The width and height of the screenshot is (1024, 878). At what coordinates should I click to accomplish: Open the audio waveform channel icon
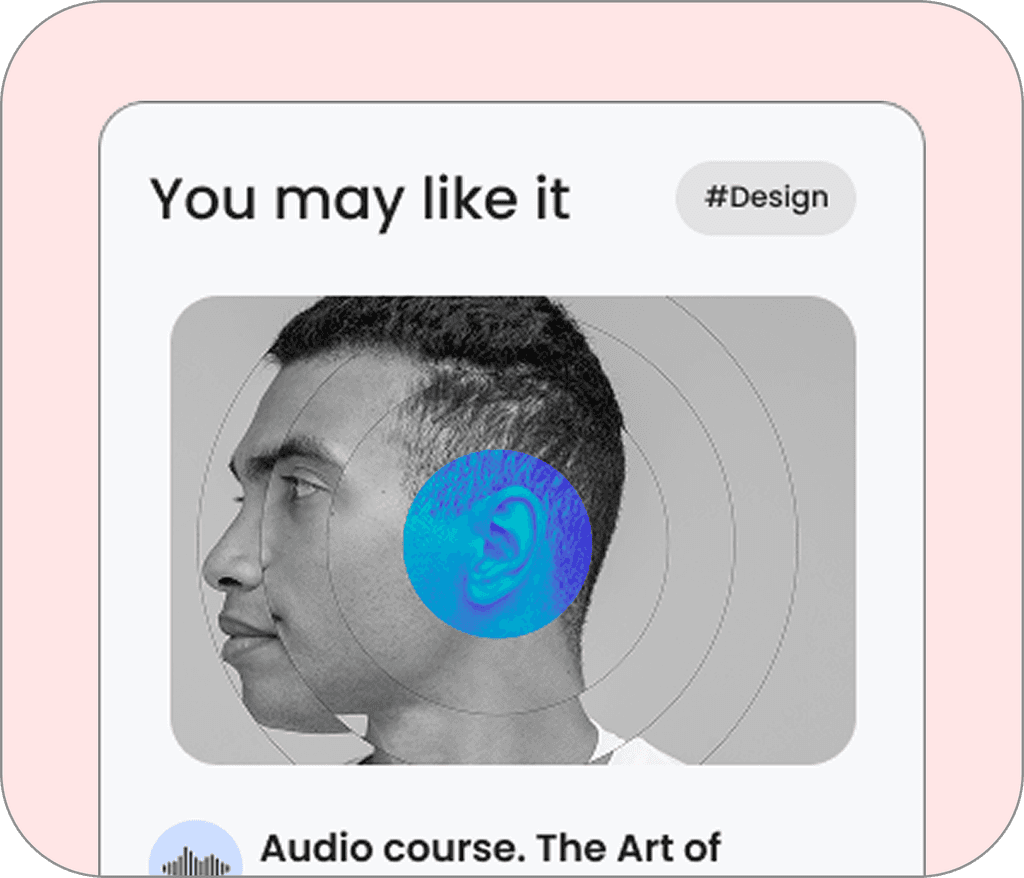coord(195,849)
